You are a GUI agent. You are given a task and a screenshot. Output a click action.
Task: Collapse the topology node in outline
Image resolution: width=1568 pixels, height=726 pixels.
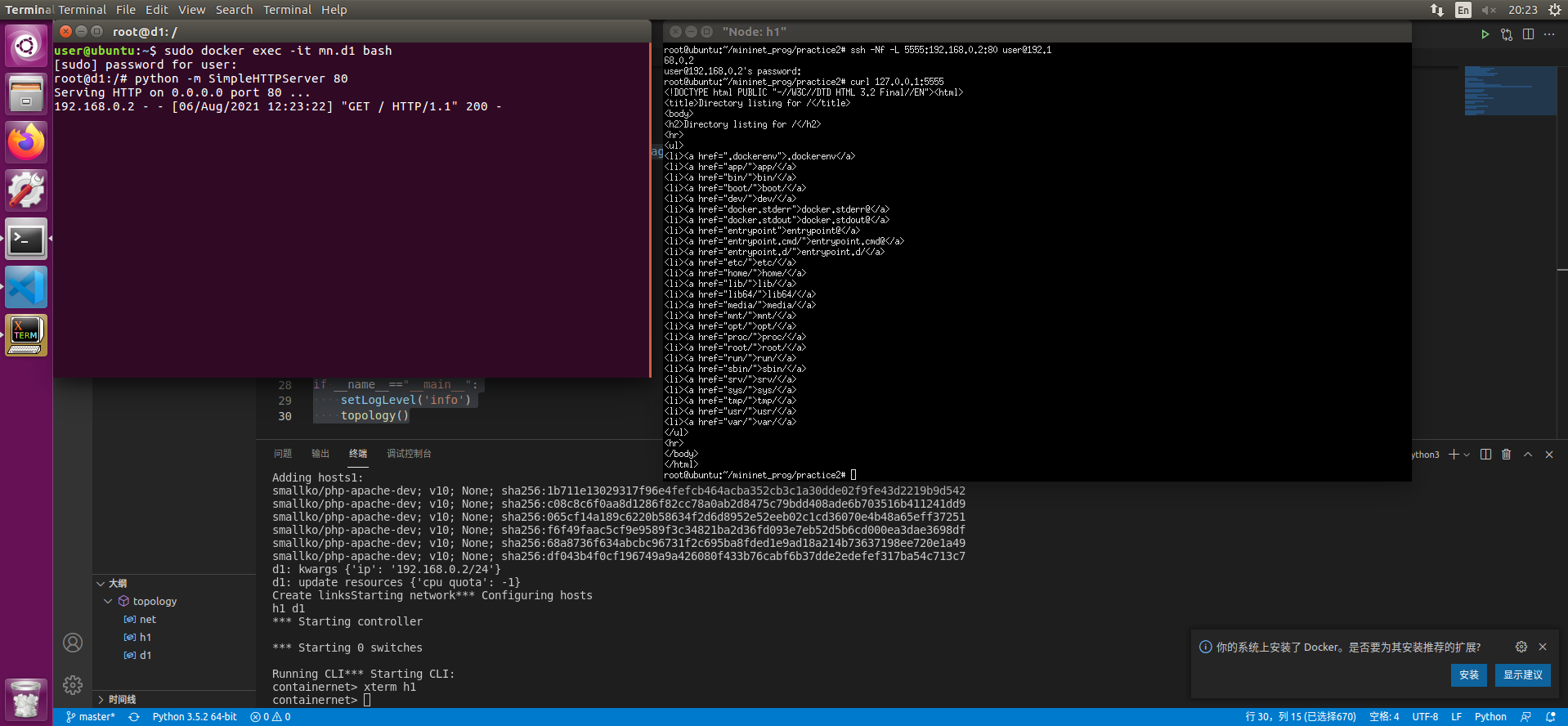[x=108, y=601]
